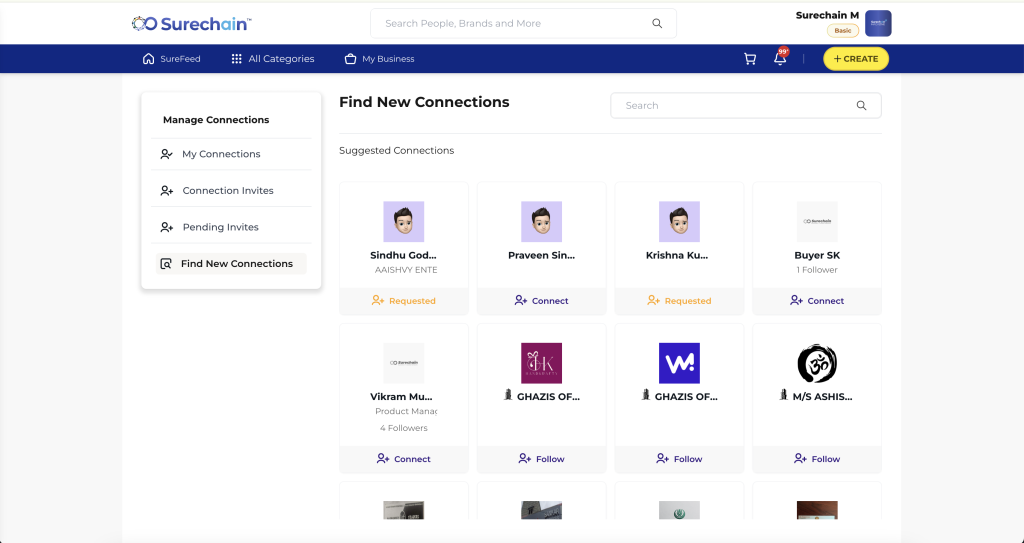Click the name Praveen Sin...

click(541, 255)
